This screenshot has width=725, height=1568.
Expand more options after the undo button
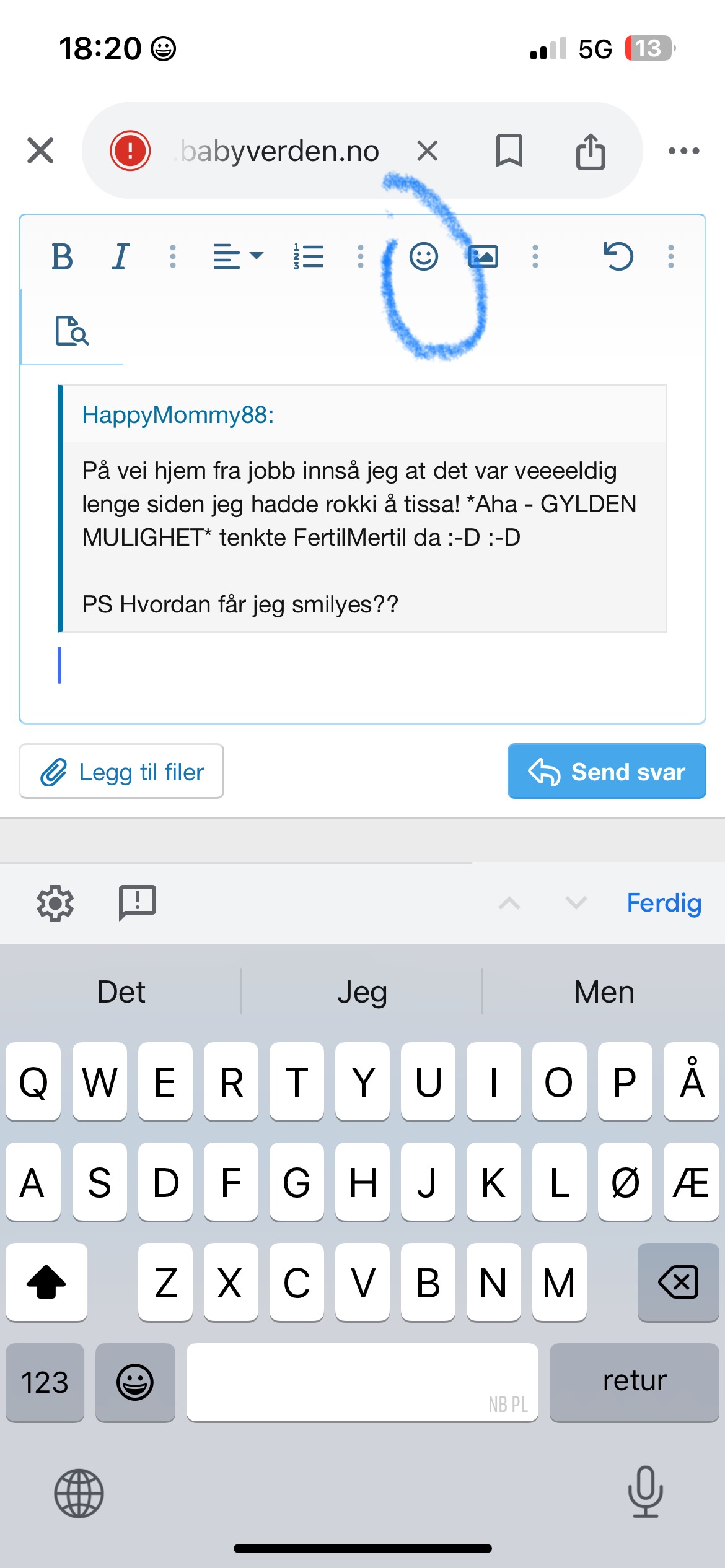(x=670, y=256)
